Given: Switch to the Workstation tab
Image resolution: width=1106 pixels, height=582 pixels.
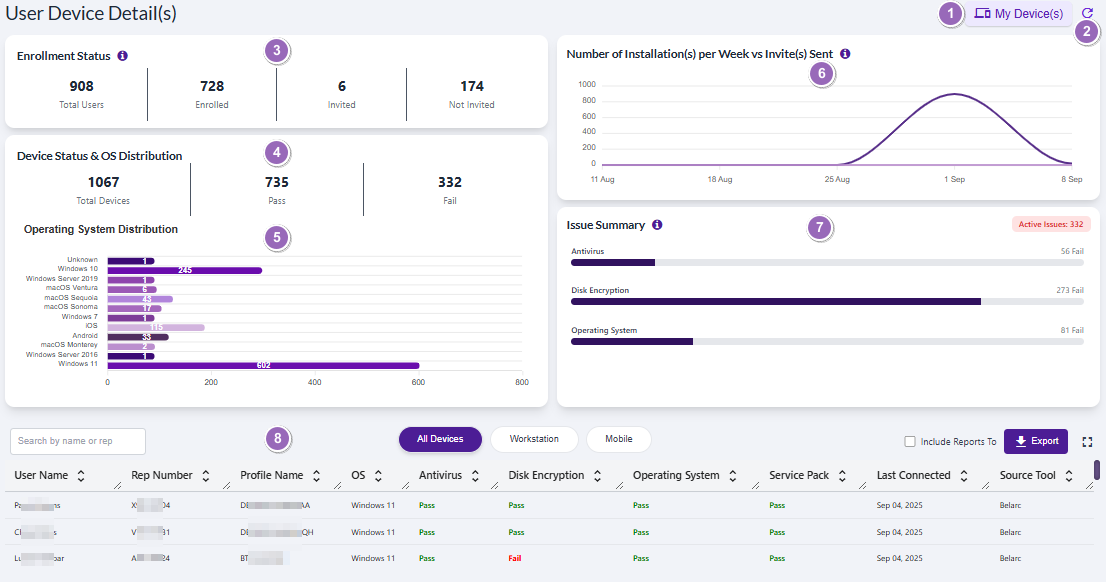Looking at the screenshot, I should tap(534, 439).
